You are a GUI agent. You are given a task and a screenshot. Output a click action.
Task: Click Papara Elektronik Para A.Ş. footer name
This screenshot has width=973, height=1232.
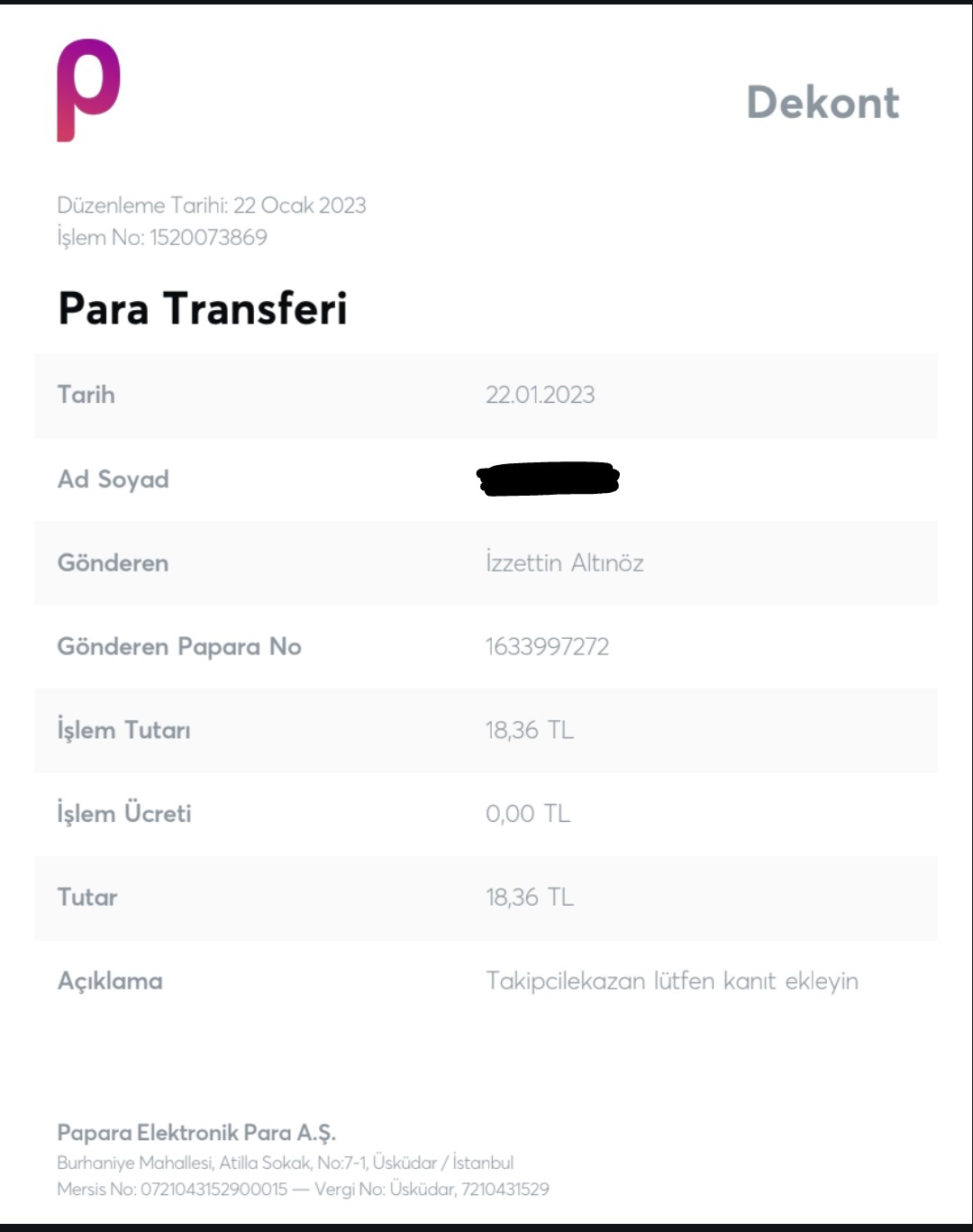196,1133
